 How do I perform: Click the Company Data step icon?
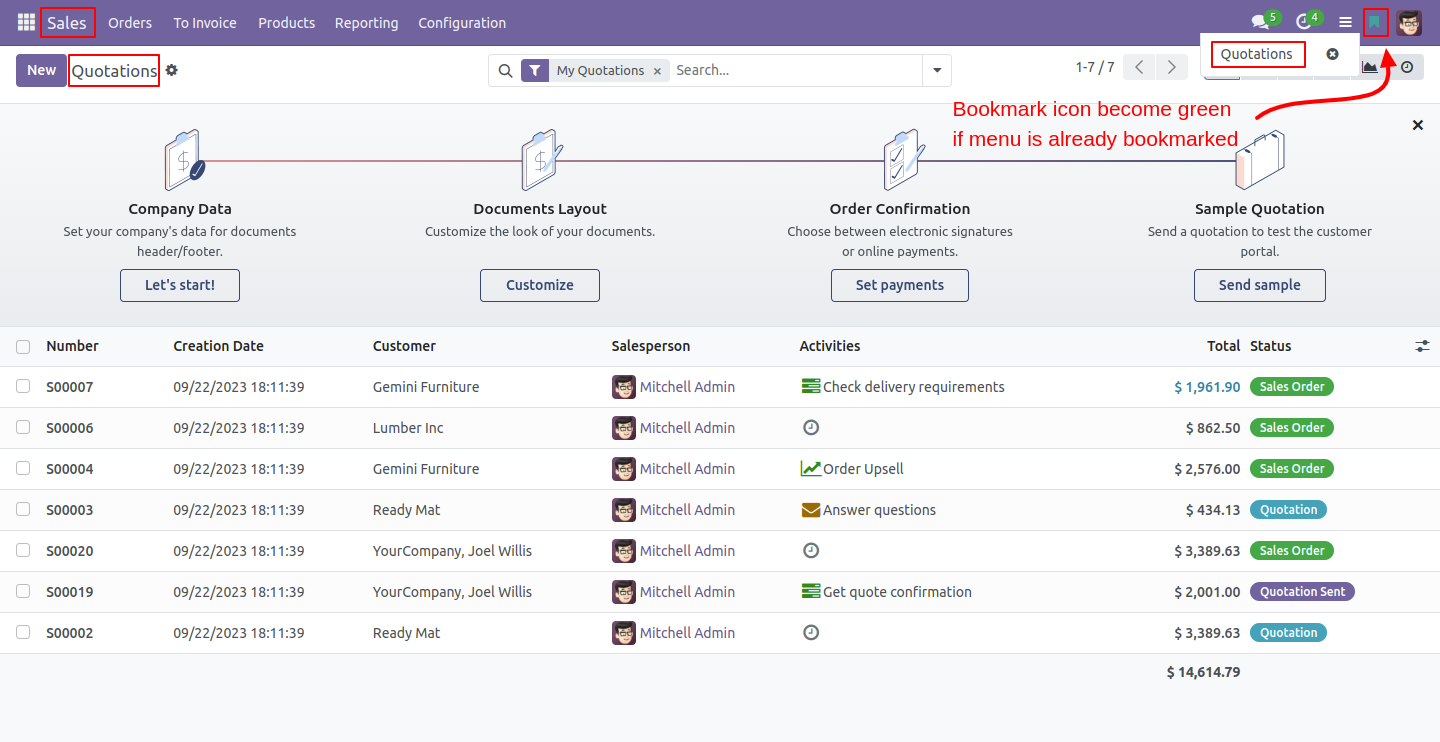pyautogui.click(x=183, y=160)
